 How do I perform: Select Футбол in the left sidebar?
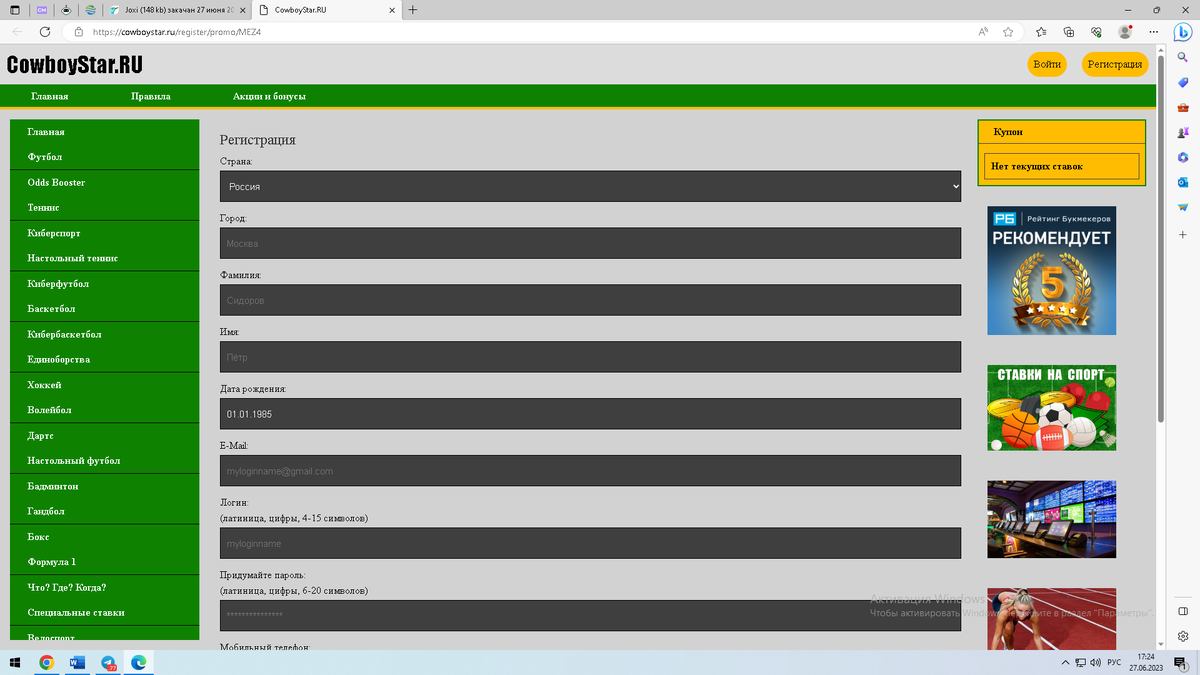[x=104, y=157]
